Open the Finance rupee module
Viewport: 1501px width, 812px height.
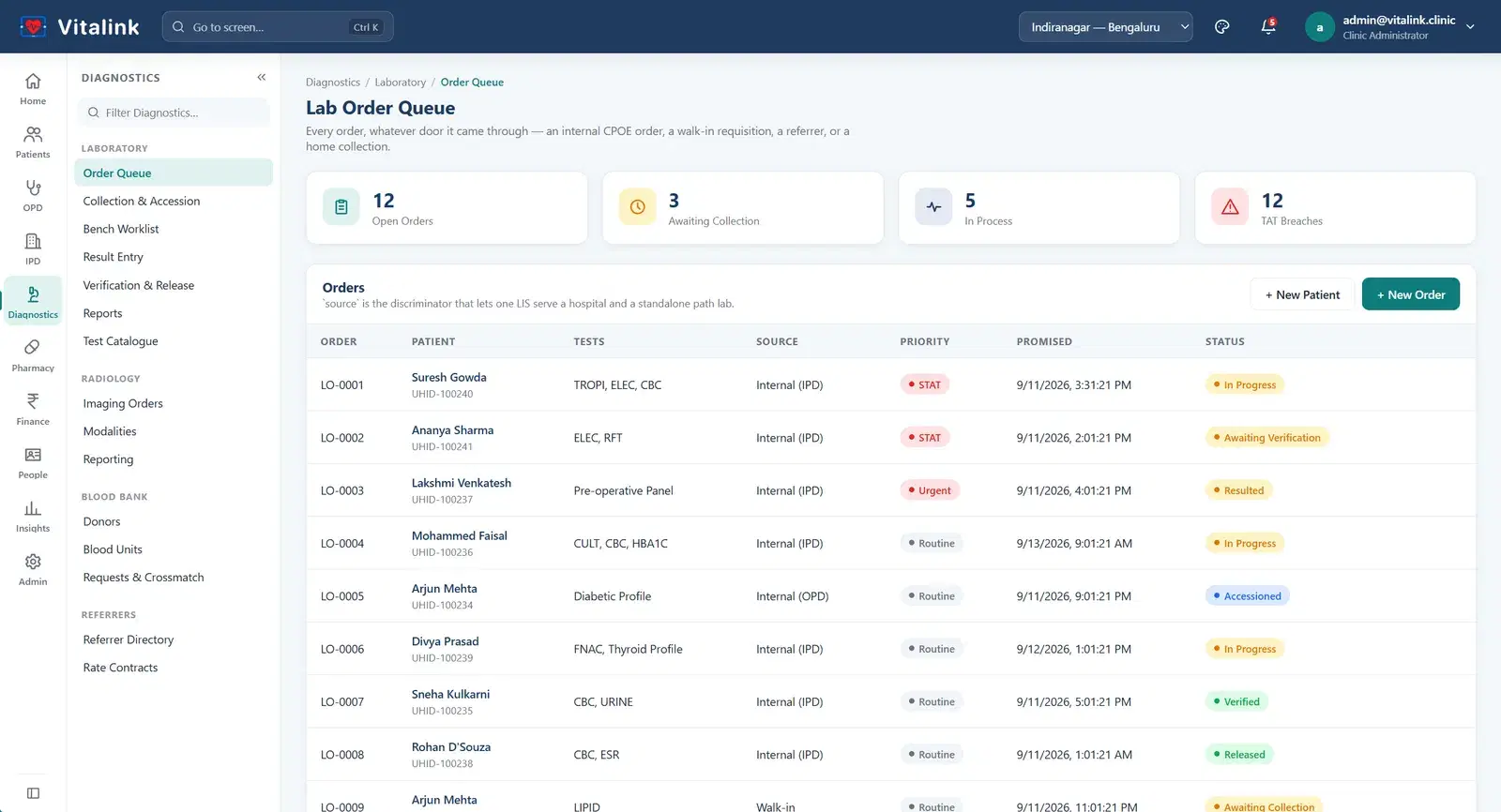pyautogui.click(x=33, y=410)
